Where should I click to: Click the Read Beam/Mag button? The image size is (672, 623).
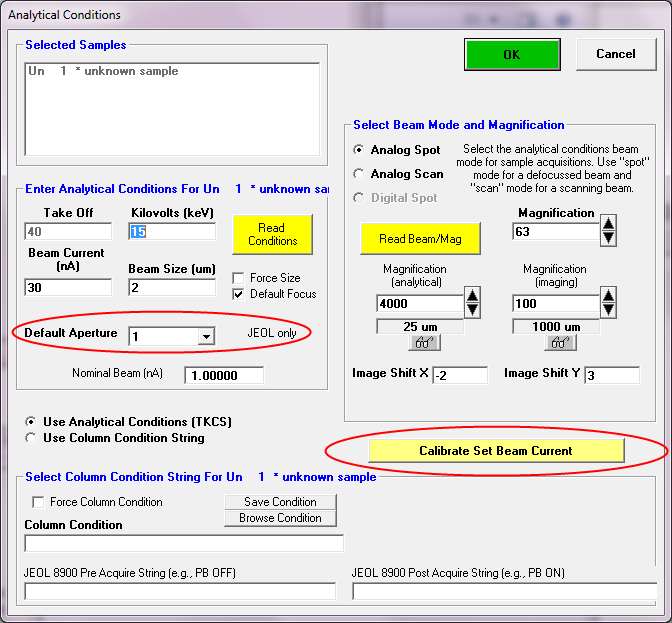pos(420,238)
